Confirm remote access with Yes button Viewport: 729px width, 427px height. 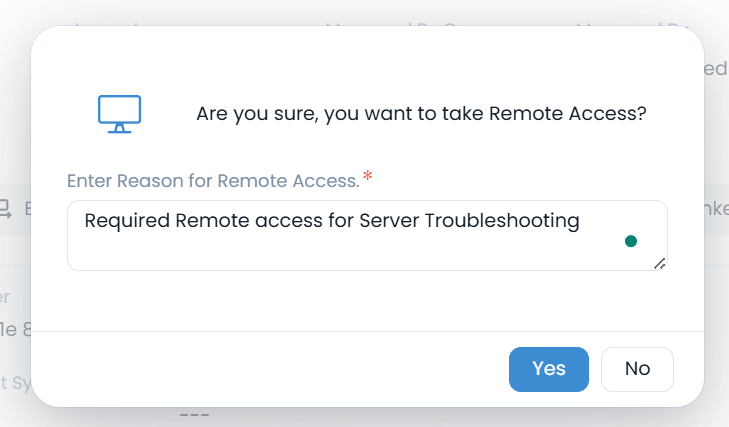point(549,369)
